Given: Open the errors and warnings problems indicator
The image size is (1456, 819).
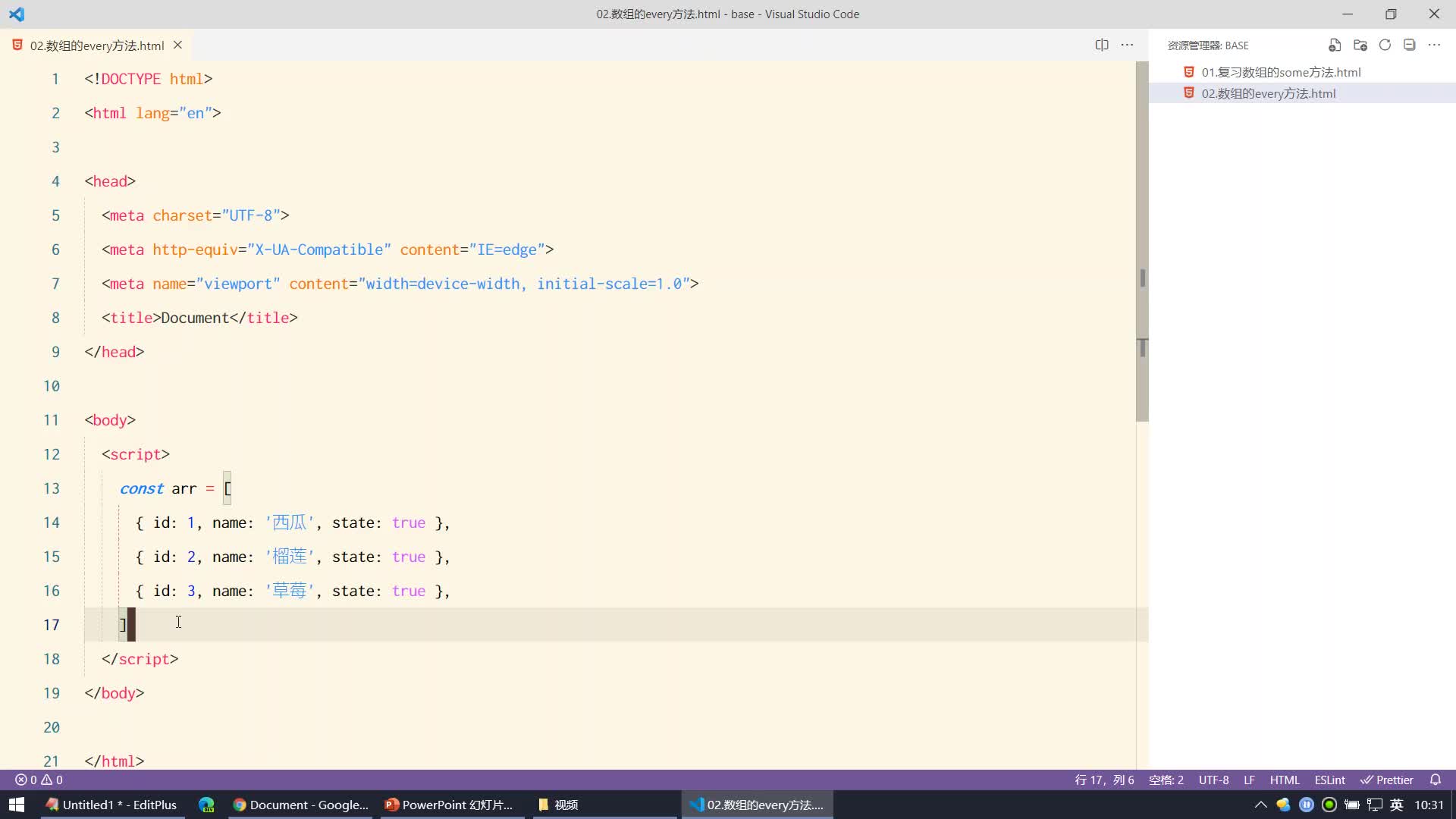Looking at the screenshot, I should (39, 780).
